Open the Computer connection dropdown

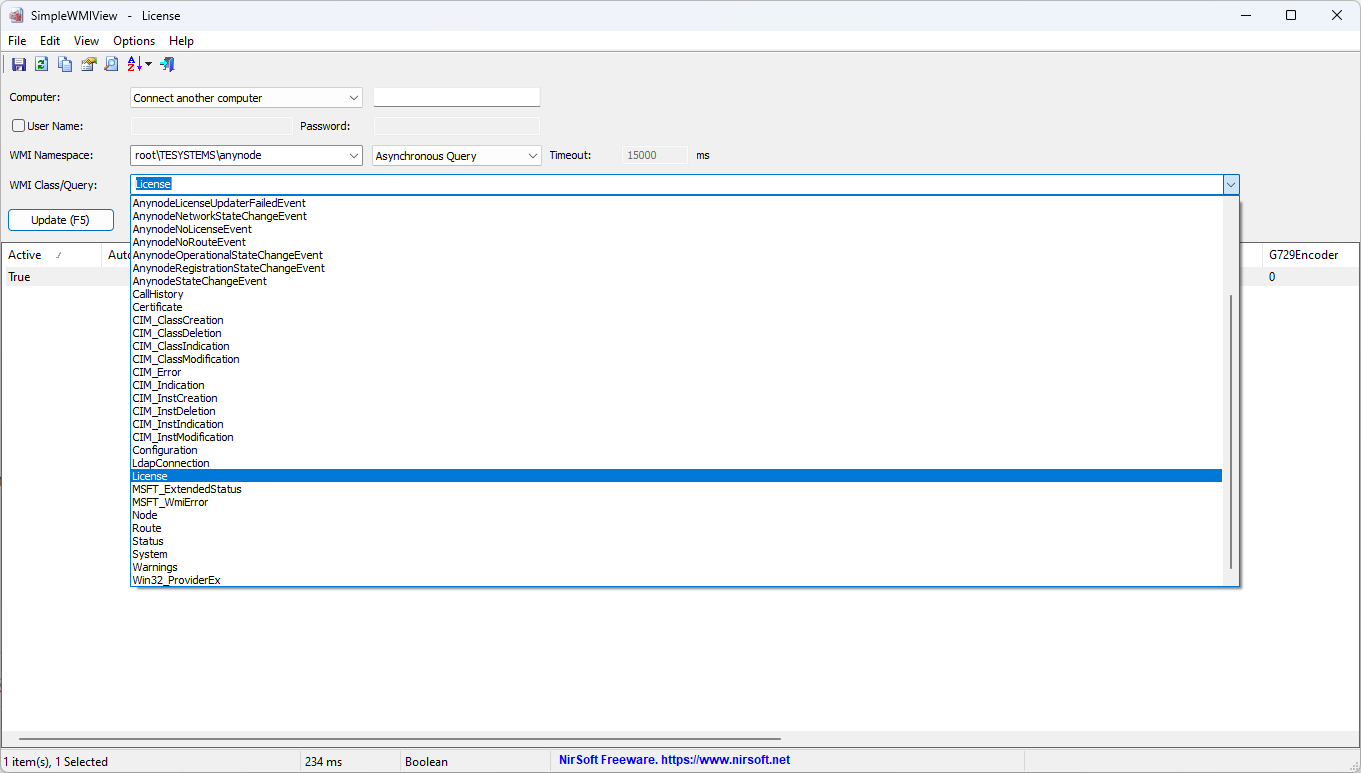point(355,97)
